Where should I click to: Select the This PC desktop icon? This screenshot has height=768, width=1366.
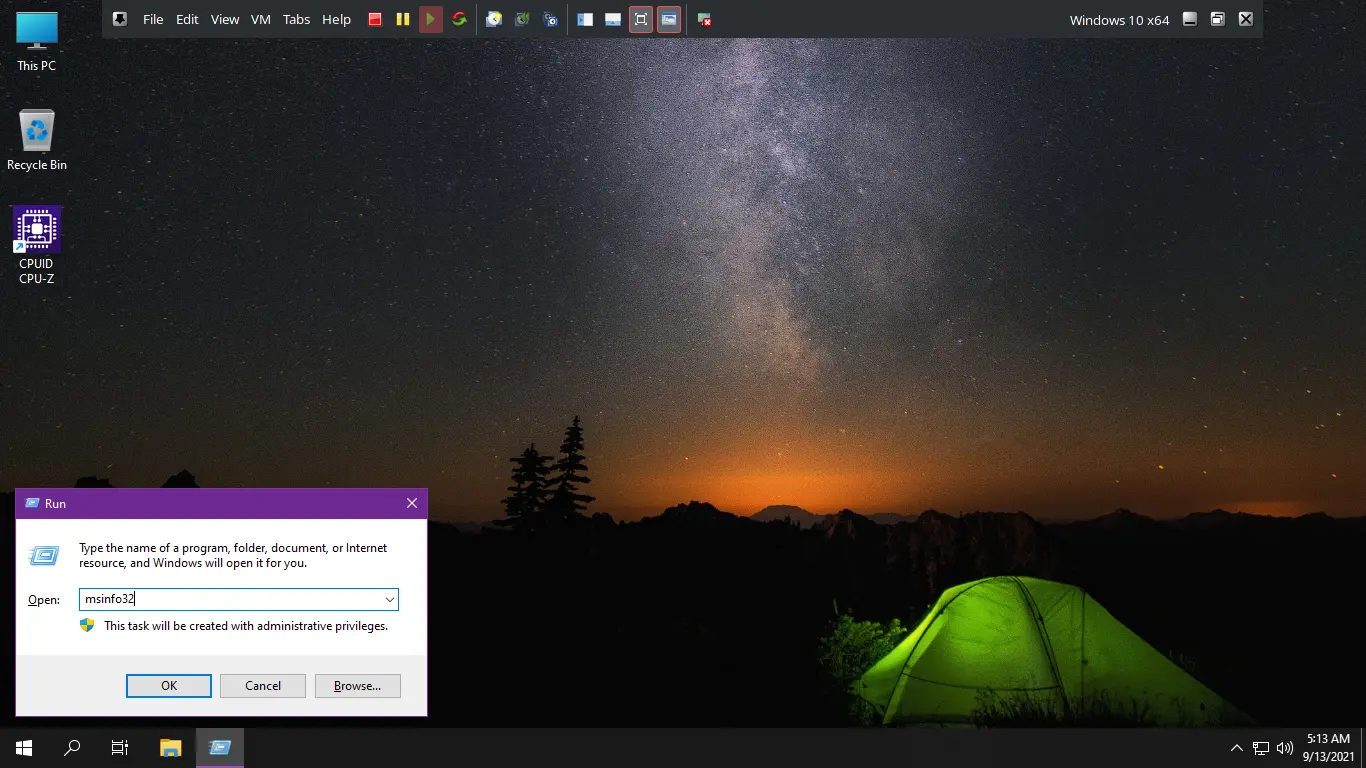37,42
